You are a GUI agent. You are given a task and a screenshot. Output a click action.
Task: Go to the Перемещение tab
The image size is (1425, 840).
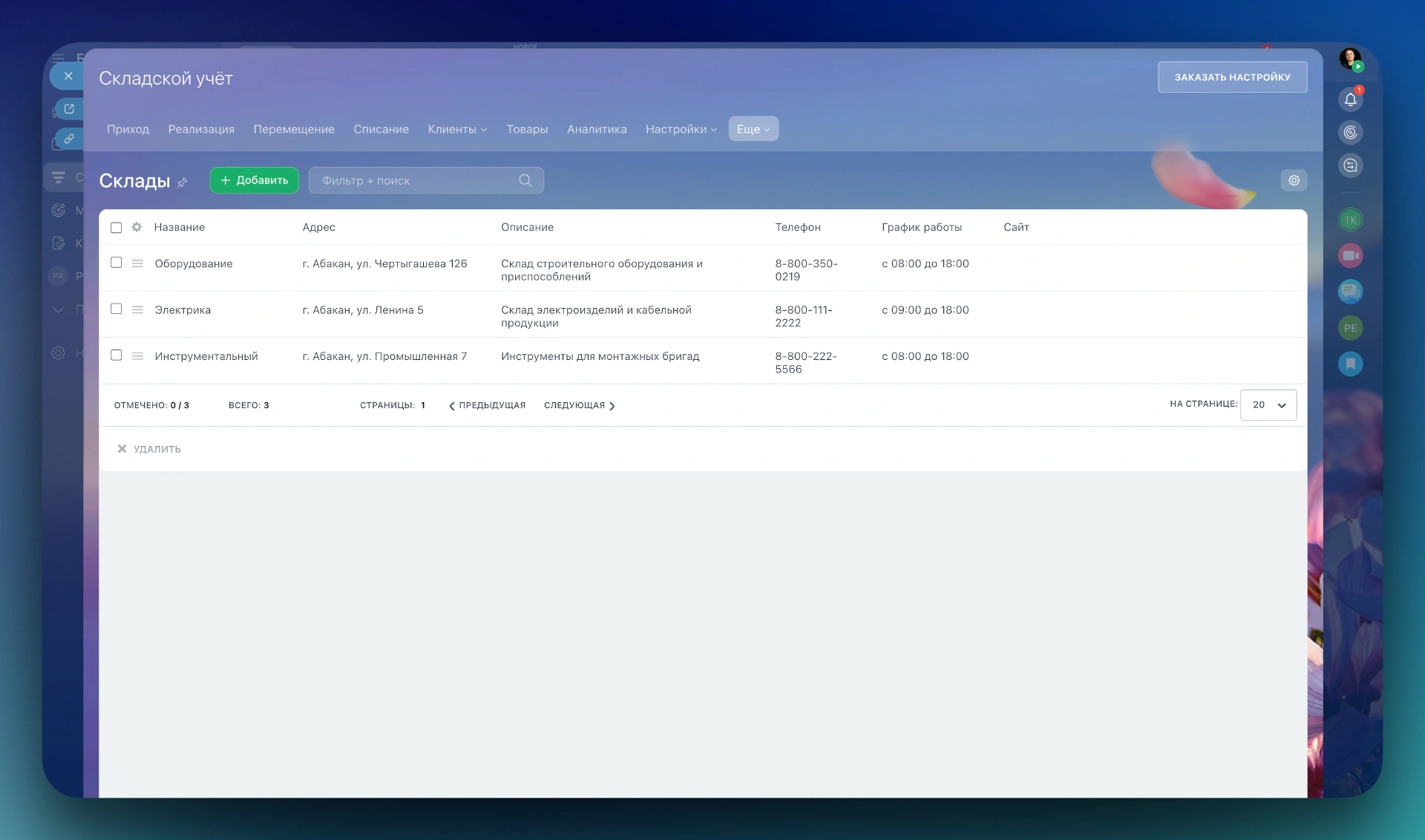(294, 129)
